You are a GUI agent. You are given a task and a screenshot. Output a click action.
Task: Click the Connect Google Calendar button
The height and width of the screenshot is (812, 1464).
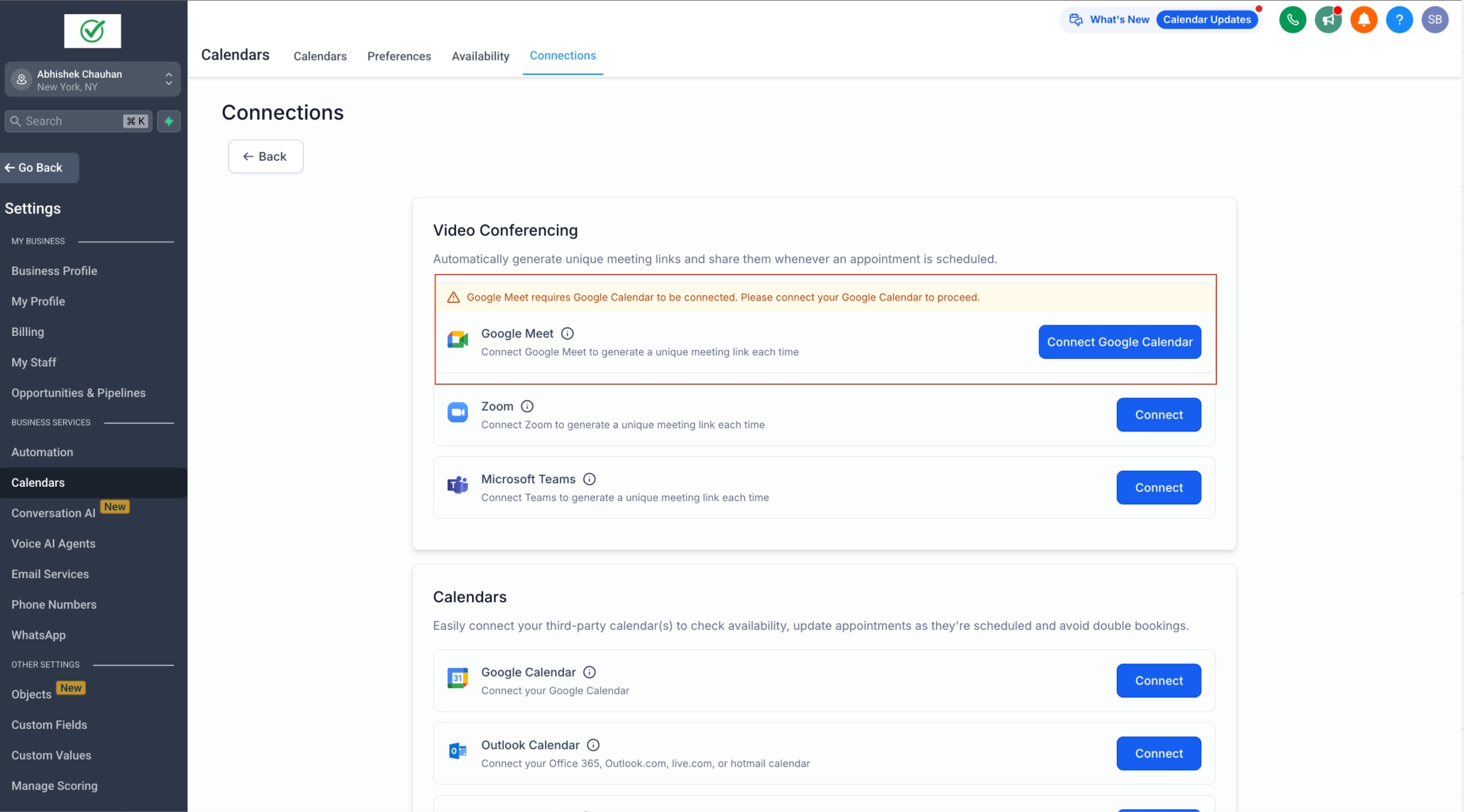tap(1120, 342)
